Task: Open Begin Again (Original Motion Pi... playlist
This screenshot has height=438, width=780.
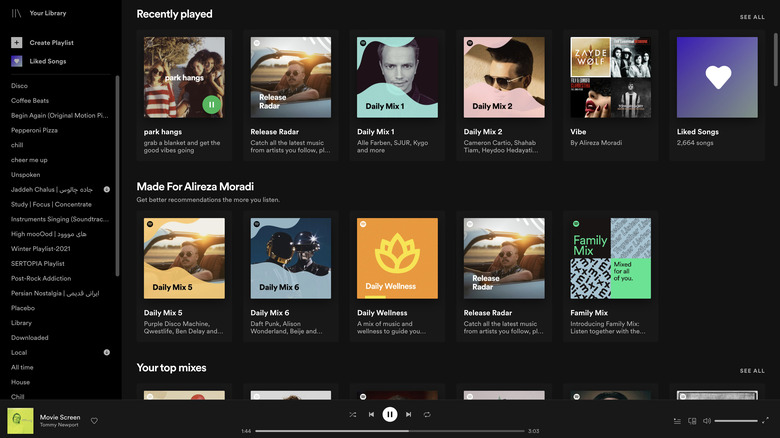Action: (60, 115)
